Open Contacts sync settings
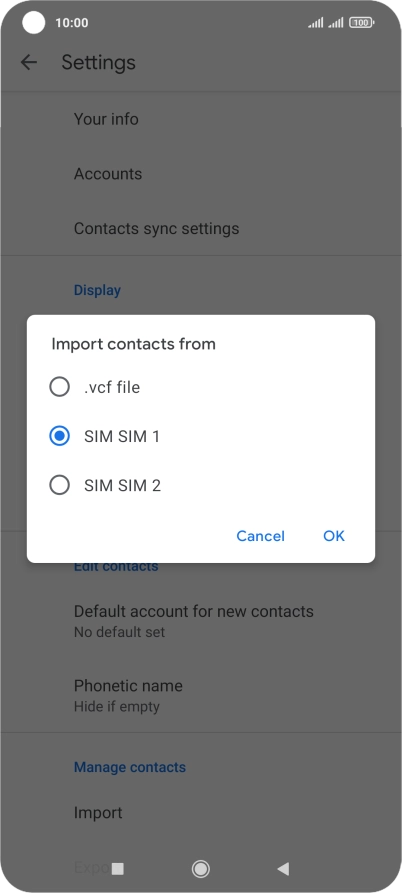Viewport: 402px width, 893px height. click(201, 228)
